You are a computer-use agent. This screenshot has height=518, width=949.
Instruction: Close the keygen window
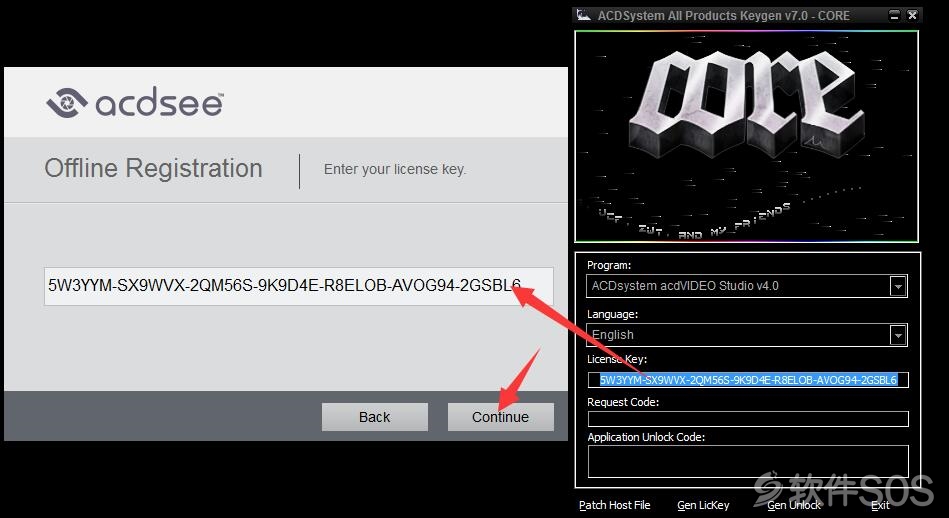pyautogui.click(x=913, y=16)
